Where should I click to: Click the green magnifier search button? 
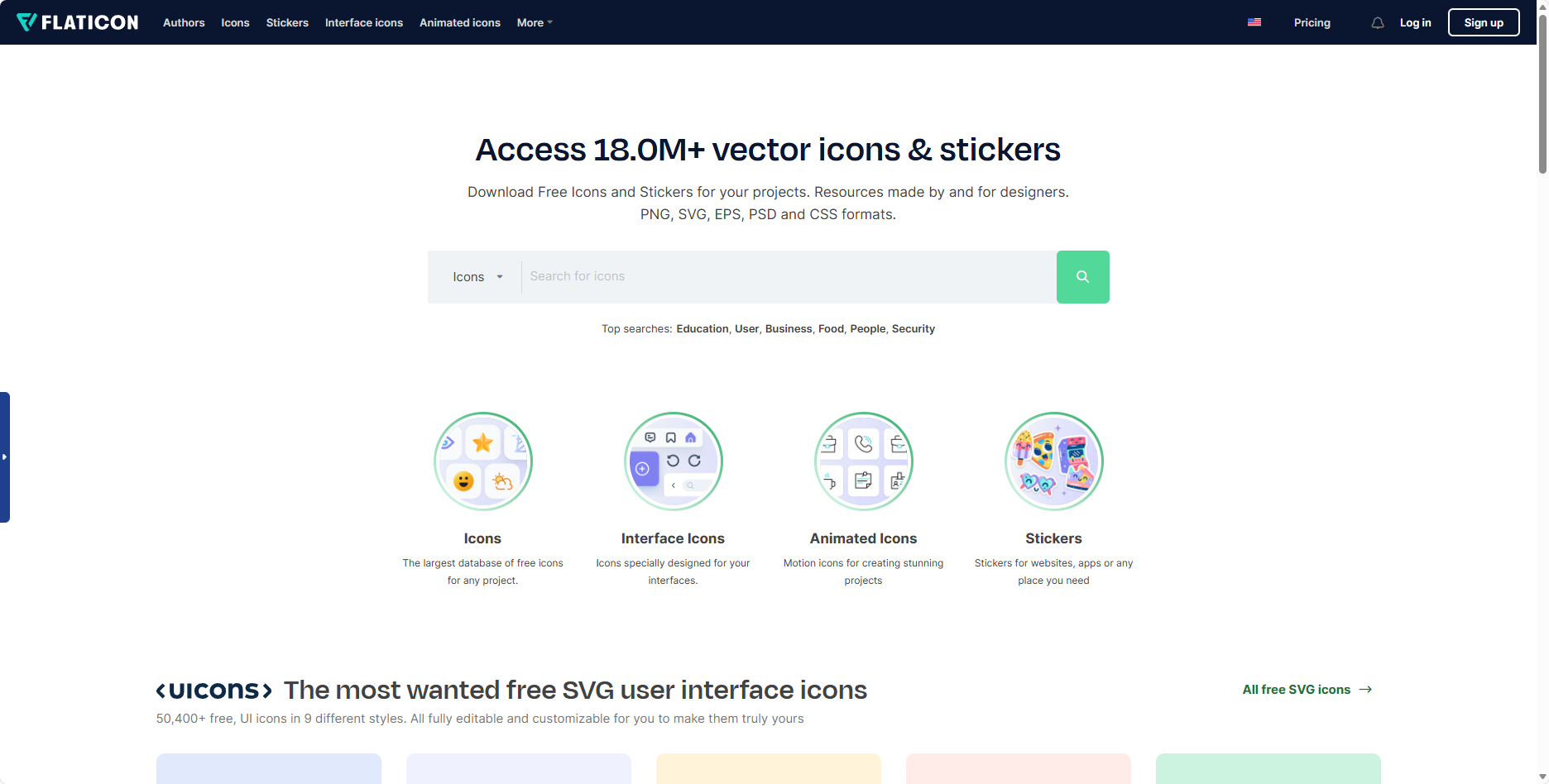pos(1082,276)
